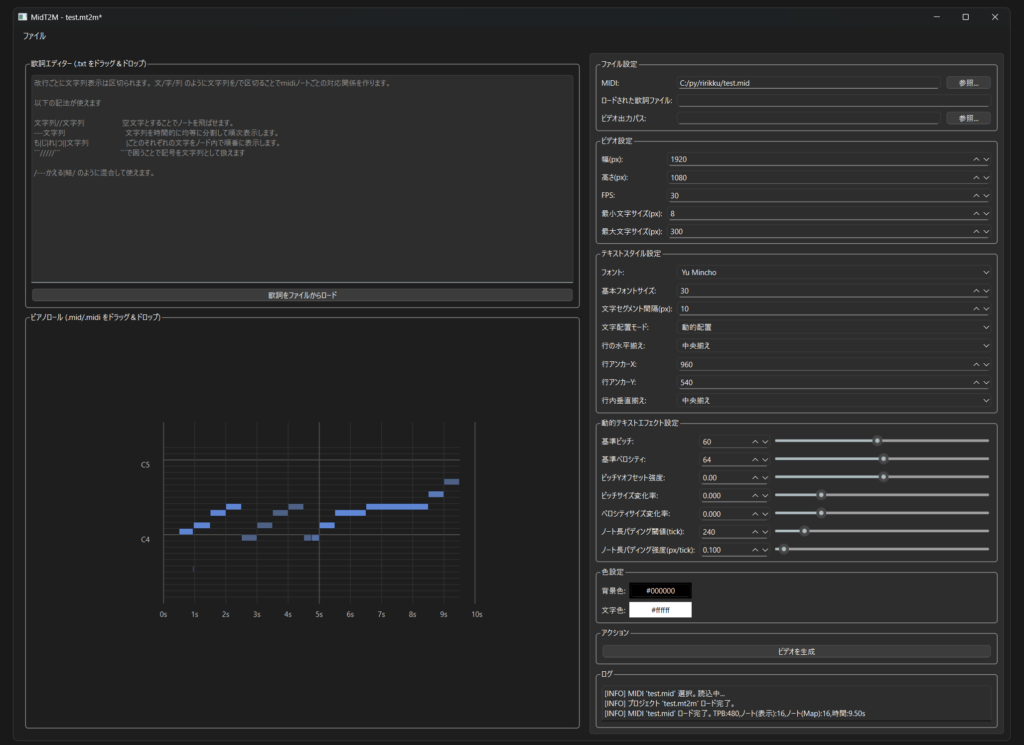Raise FPS value with the up arrow

975,195
